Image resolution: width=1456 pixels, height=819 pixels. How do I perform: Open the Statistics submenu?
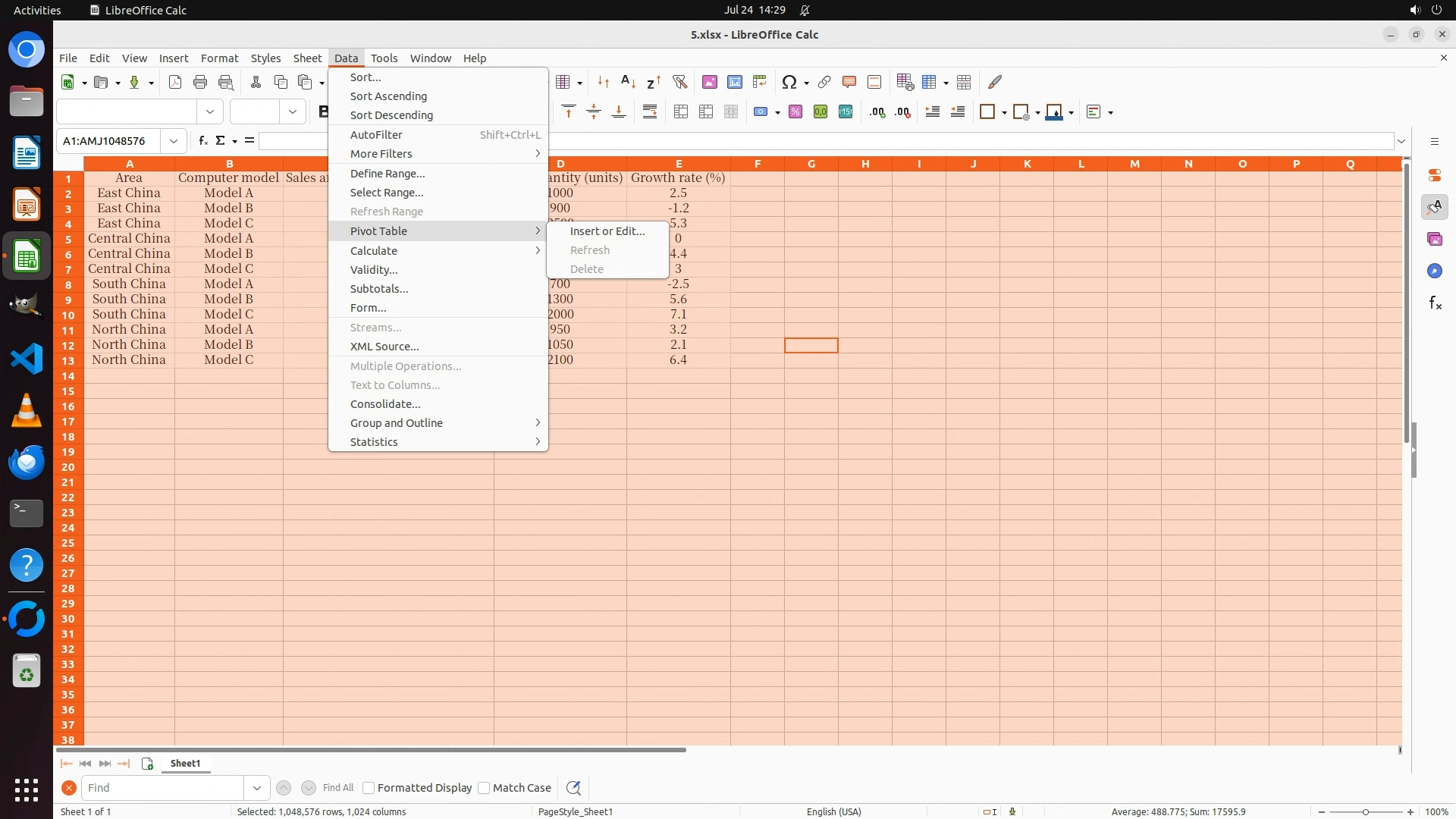pyautogui.click(x=374, y=442)
